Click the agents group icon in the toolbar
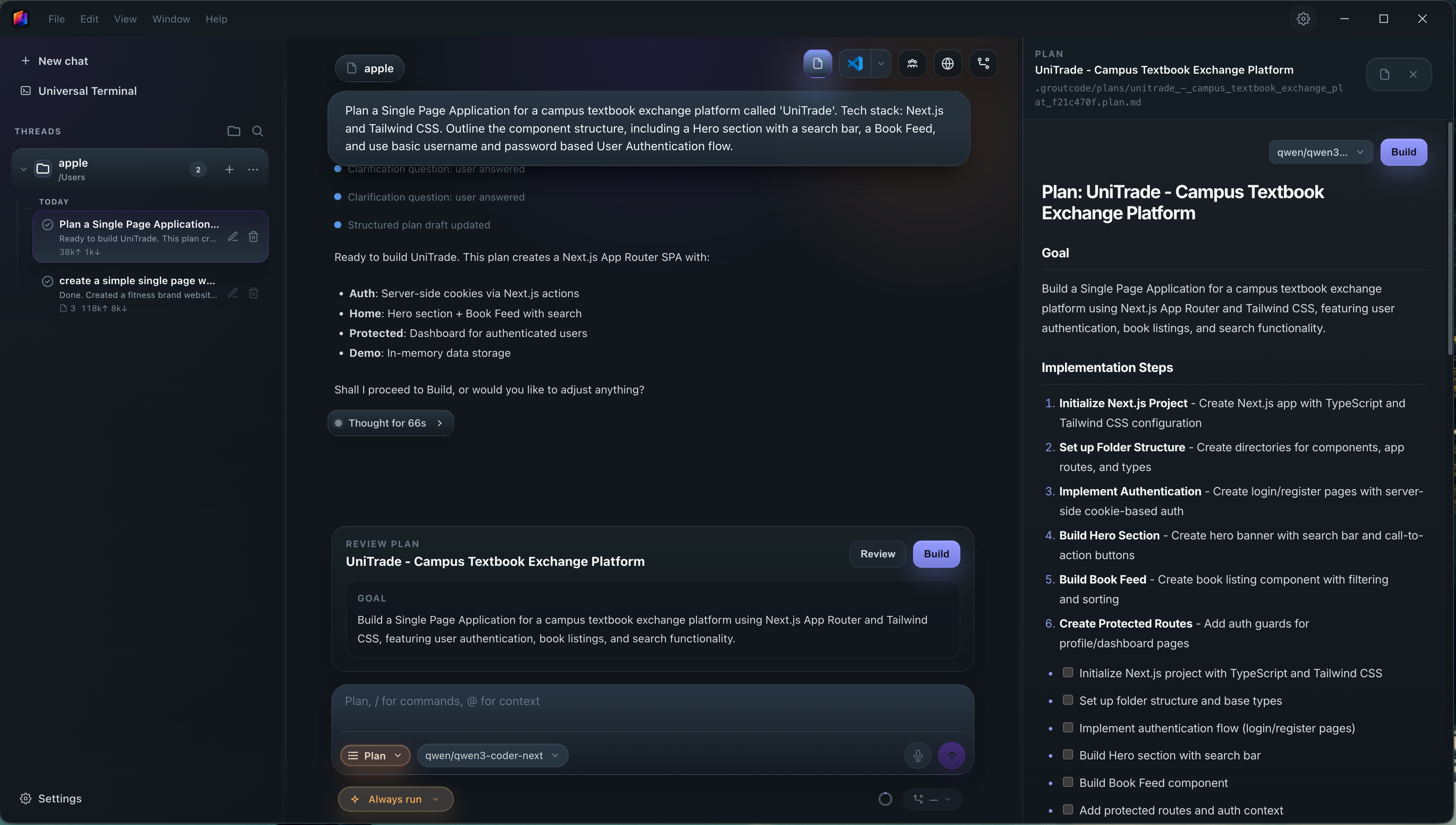Screen dimensions: 1456x825 point(912,63)
